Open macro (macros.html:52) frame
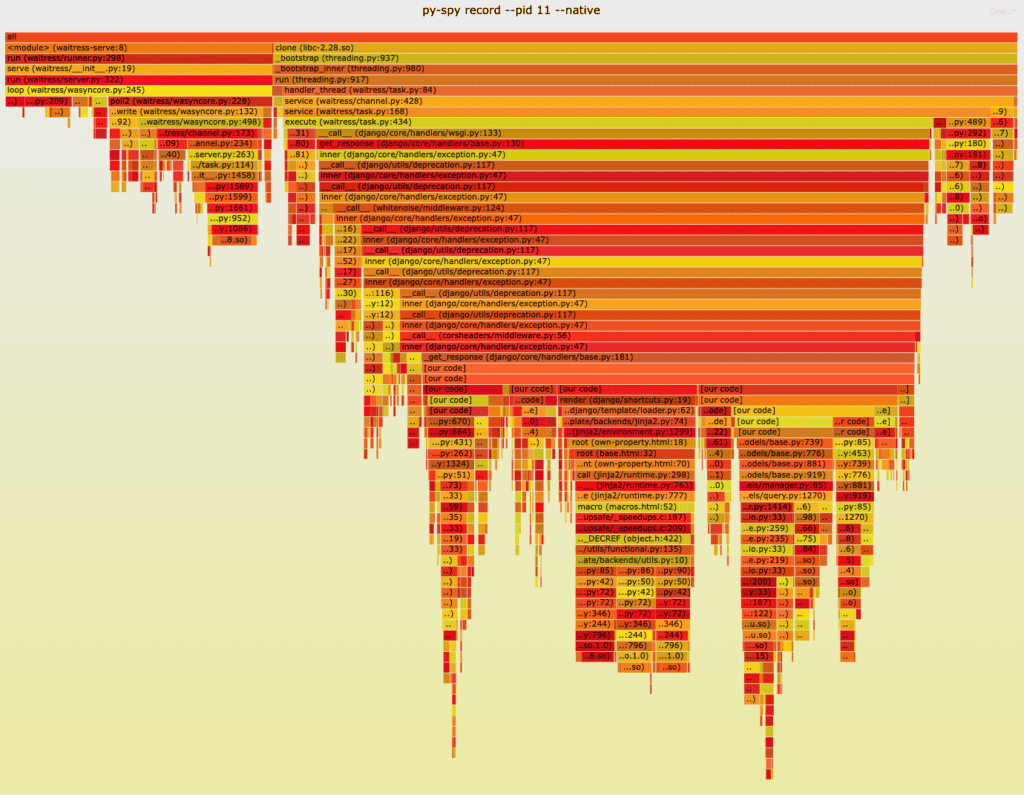This screenshot has width=1024, height=795. pyautogui.click(x=635, y=507)
